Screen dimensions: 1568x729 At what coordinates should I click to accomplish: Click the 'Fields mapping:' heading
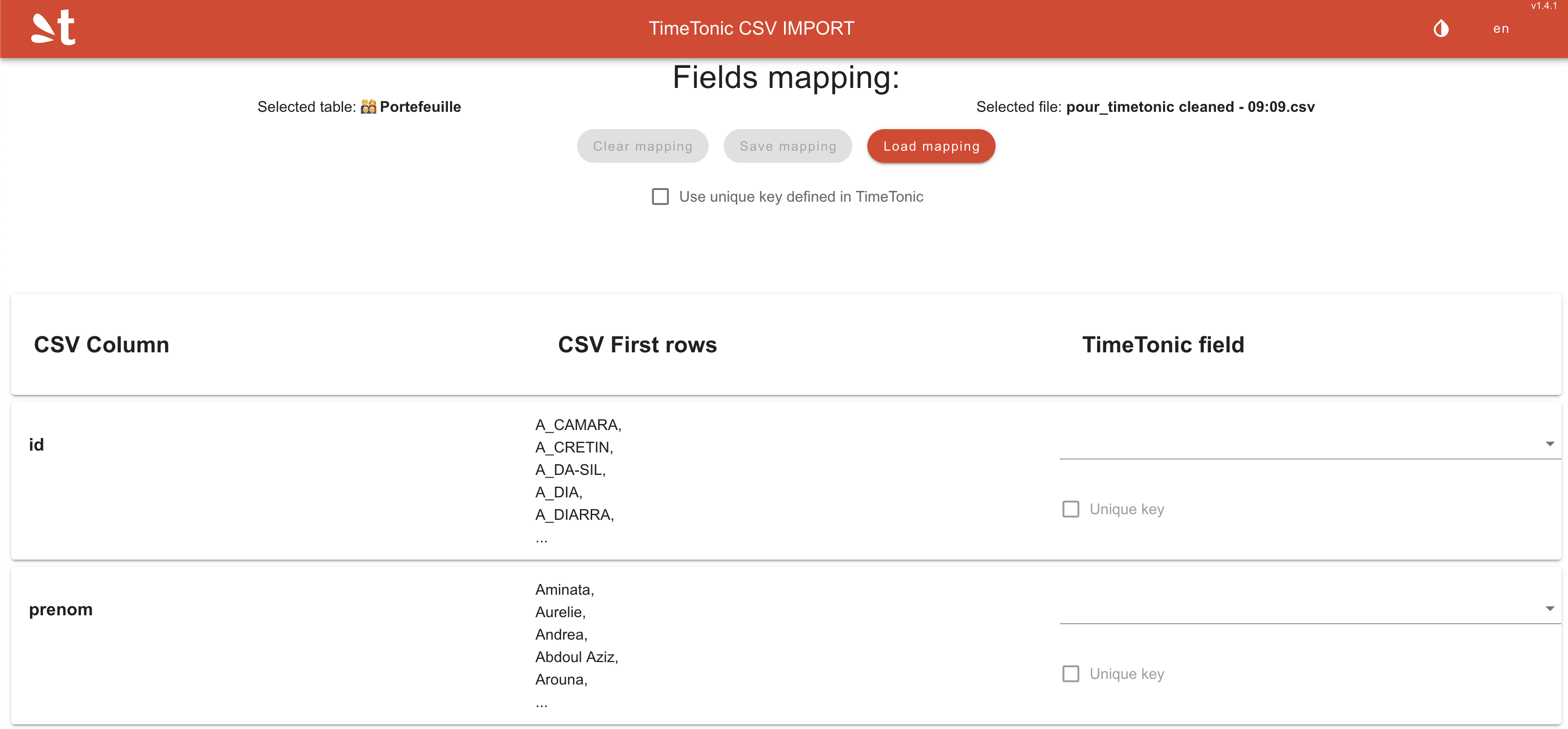(x=786, y=78)
